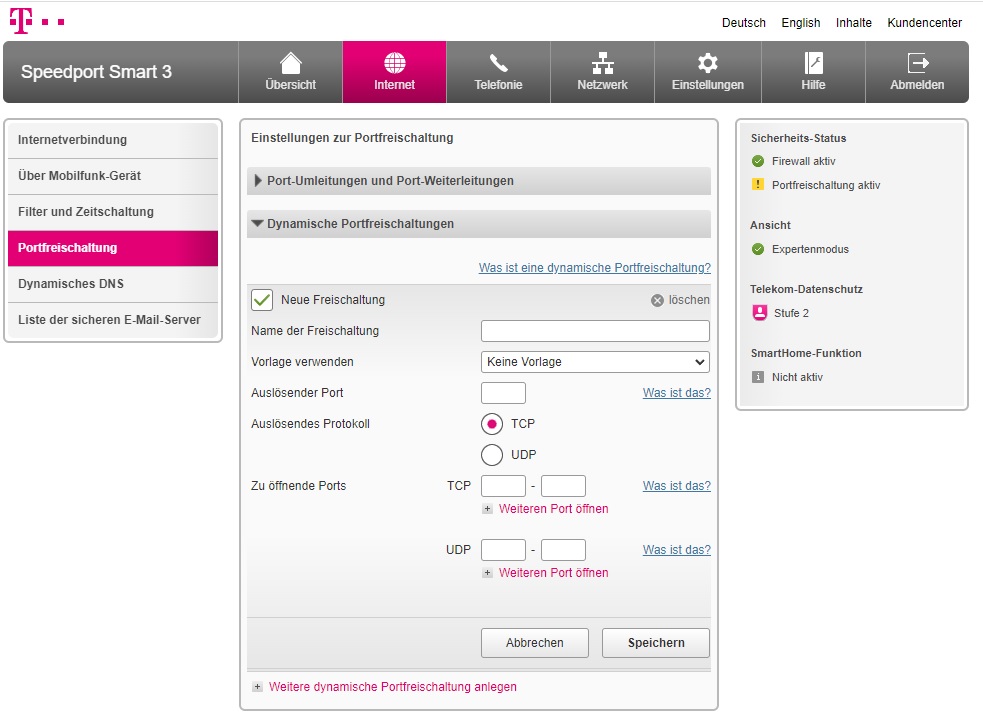Click the 'Firewall aktiv' status text
The width and height of the screenshot is (983, 722).
pos(804,161)
